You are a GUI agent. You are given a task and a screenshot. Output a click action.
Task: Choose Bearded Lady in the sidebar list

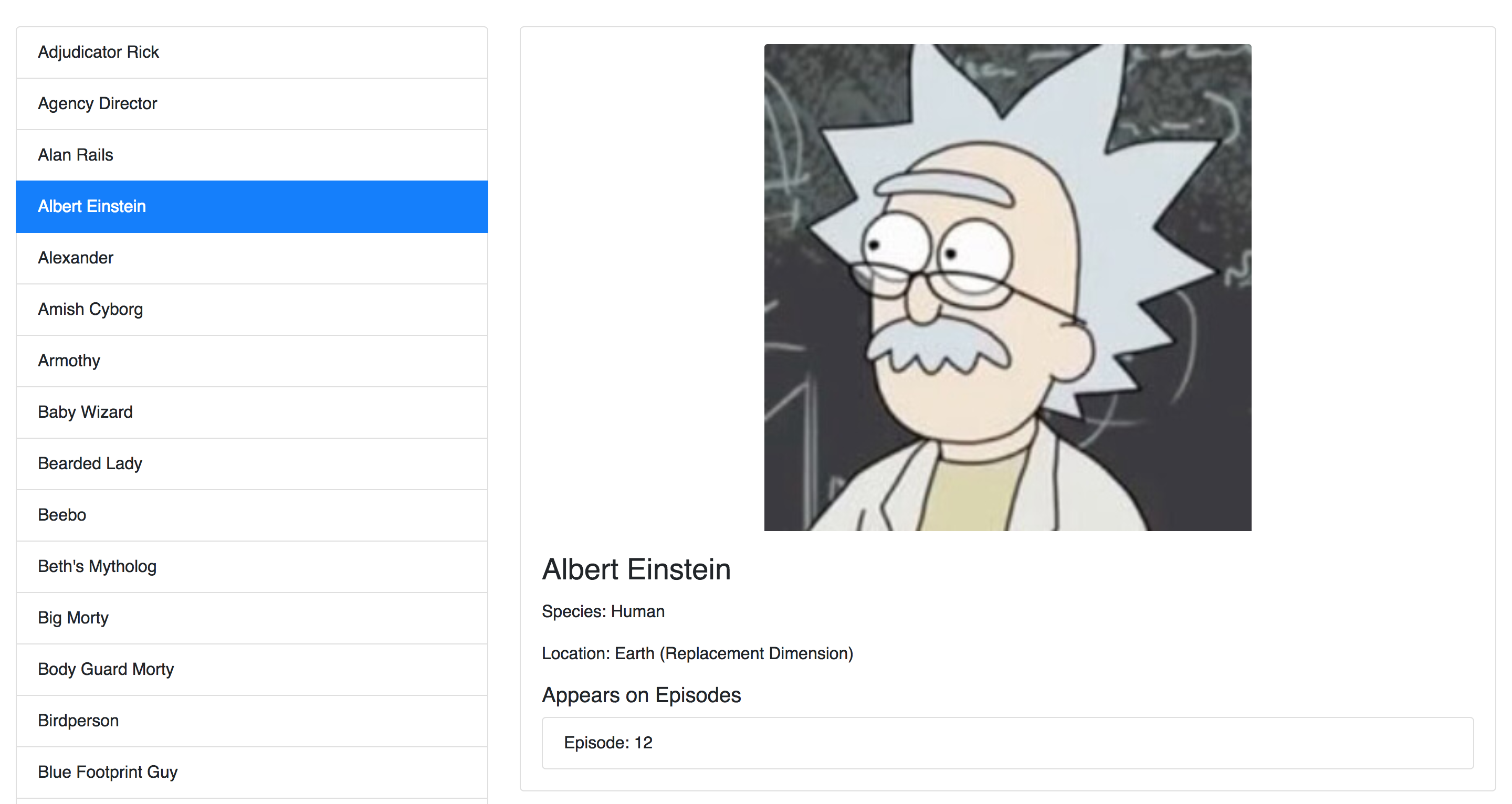point(252,463)
